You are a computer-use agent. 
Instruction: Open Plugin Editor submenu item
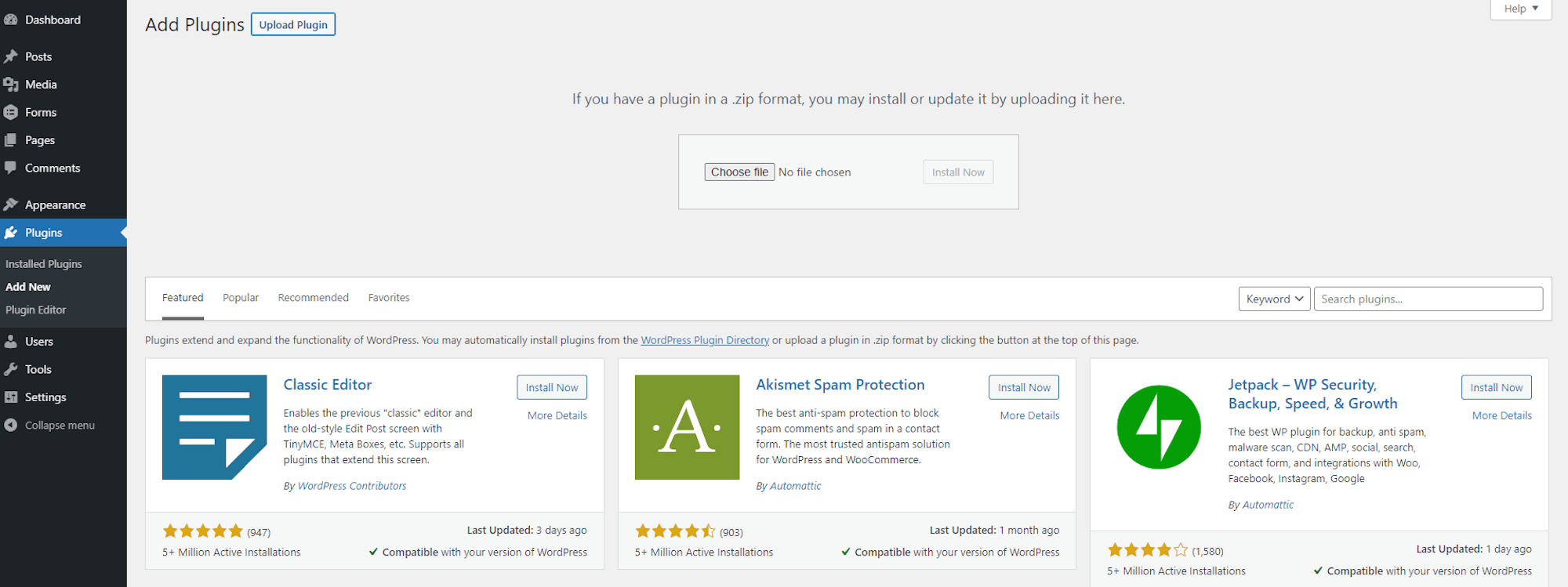coord(36,310)
